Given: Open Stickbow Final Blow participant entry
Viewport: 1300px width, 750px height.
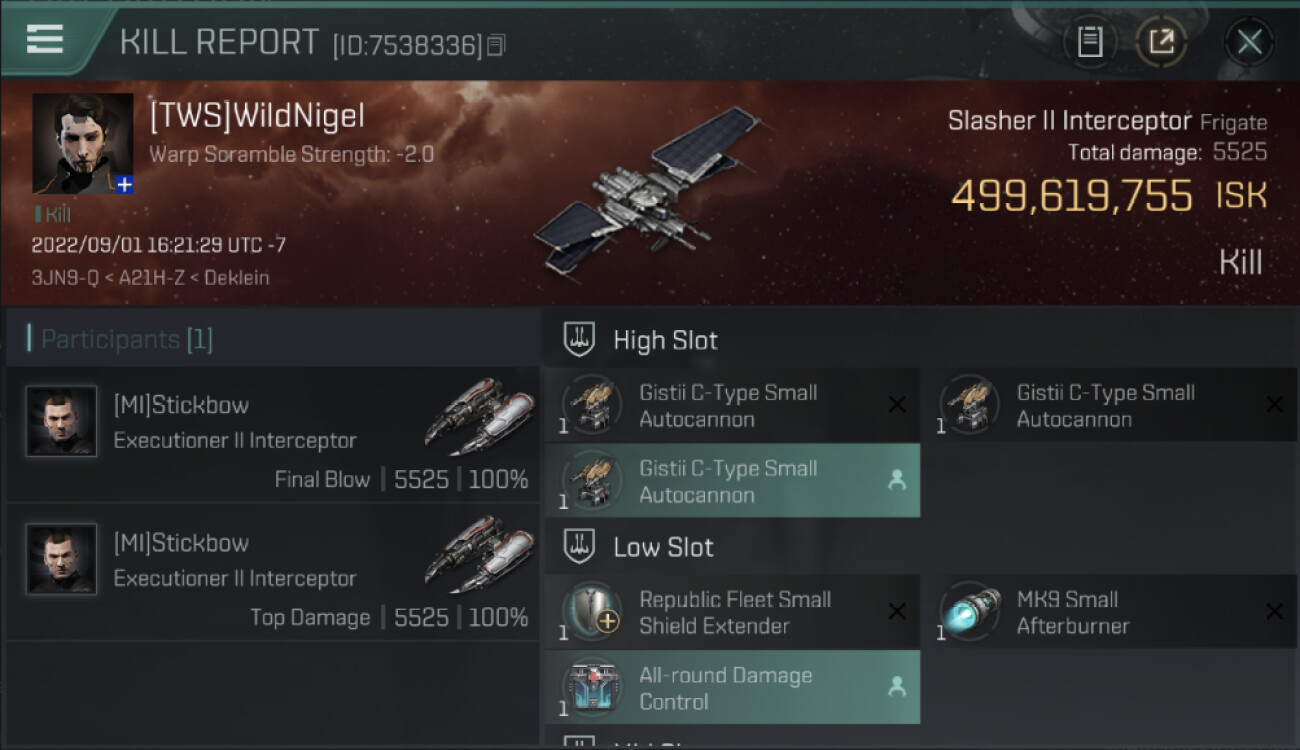Looking at the screenshot, I should 273,434.
